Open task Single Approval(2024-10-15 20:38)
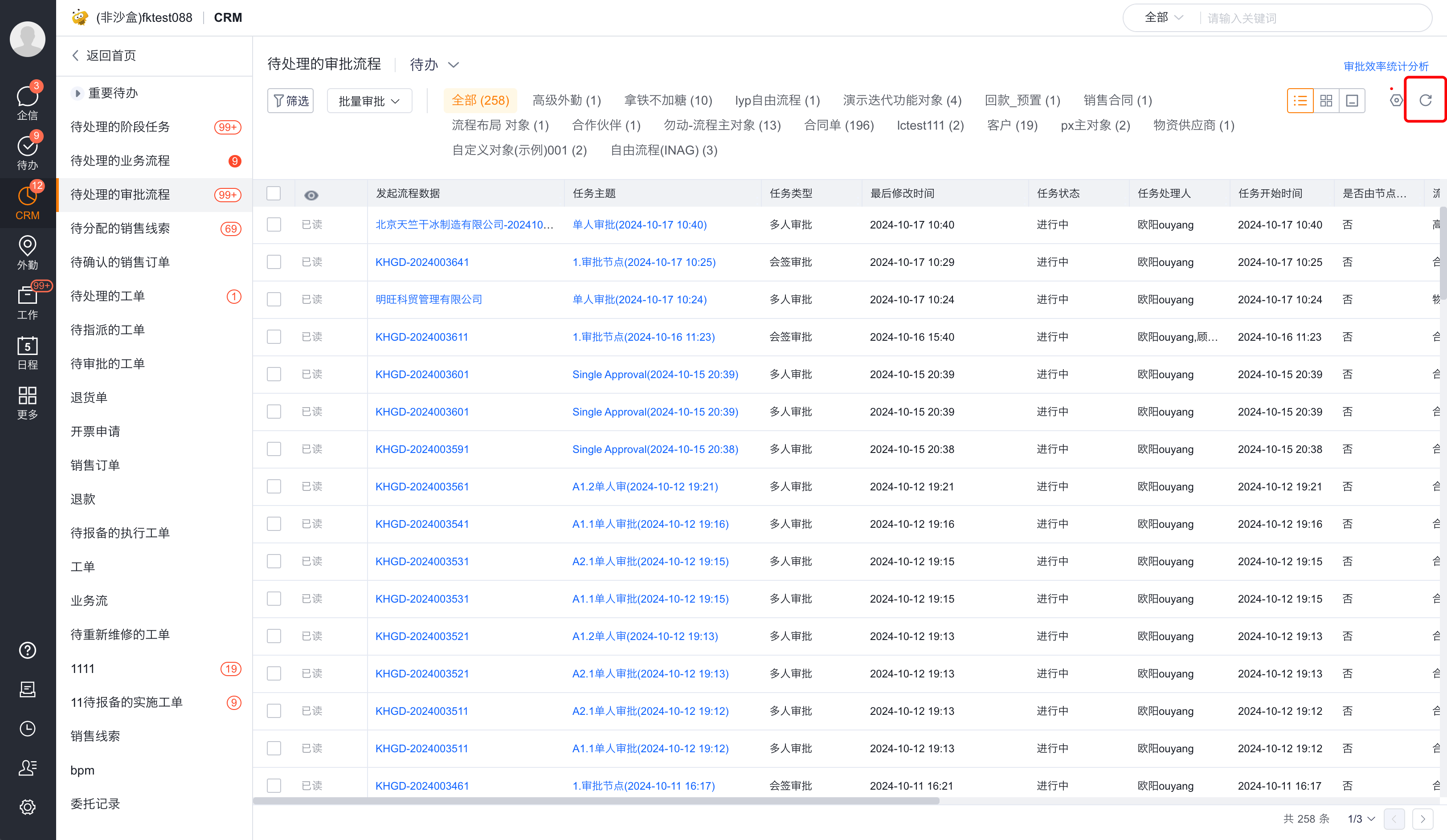The height and width of the screenshot is (840, 1447). pos(655,449)
